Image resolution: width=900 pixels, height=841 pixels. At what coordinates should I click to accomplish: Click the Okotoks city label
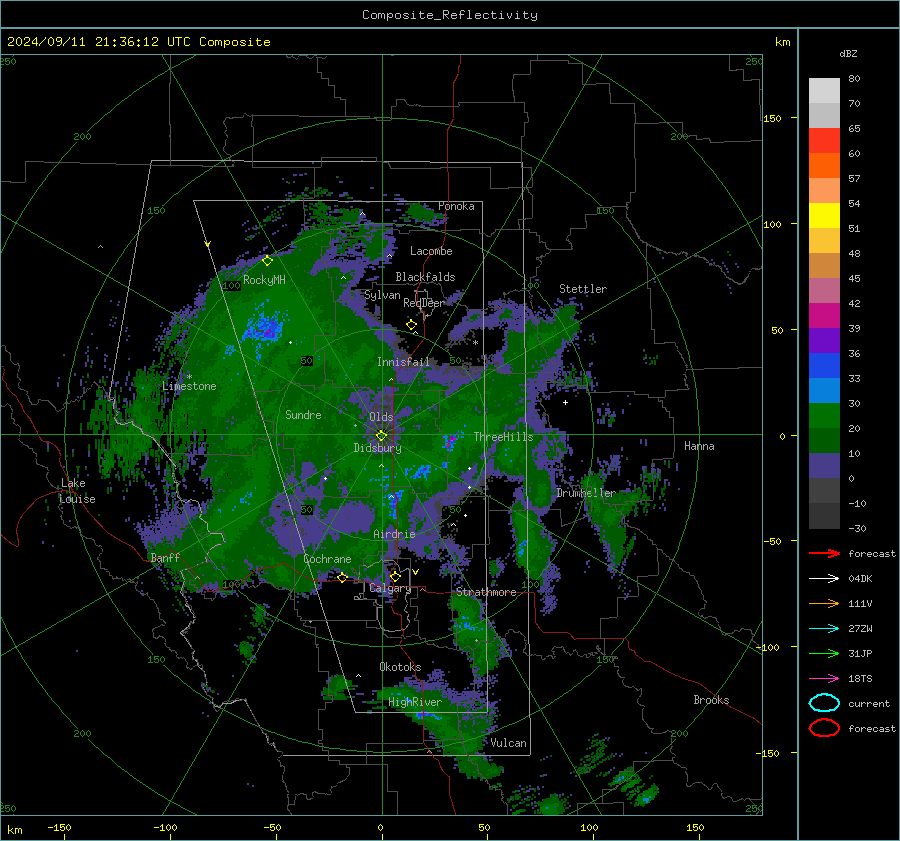click(400, 667)
